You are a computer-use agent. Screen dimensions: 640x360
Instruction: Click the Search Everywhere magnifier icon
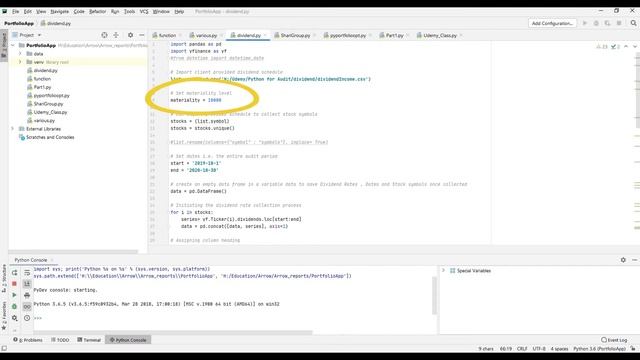633,23
